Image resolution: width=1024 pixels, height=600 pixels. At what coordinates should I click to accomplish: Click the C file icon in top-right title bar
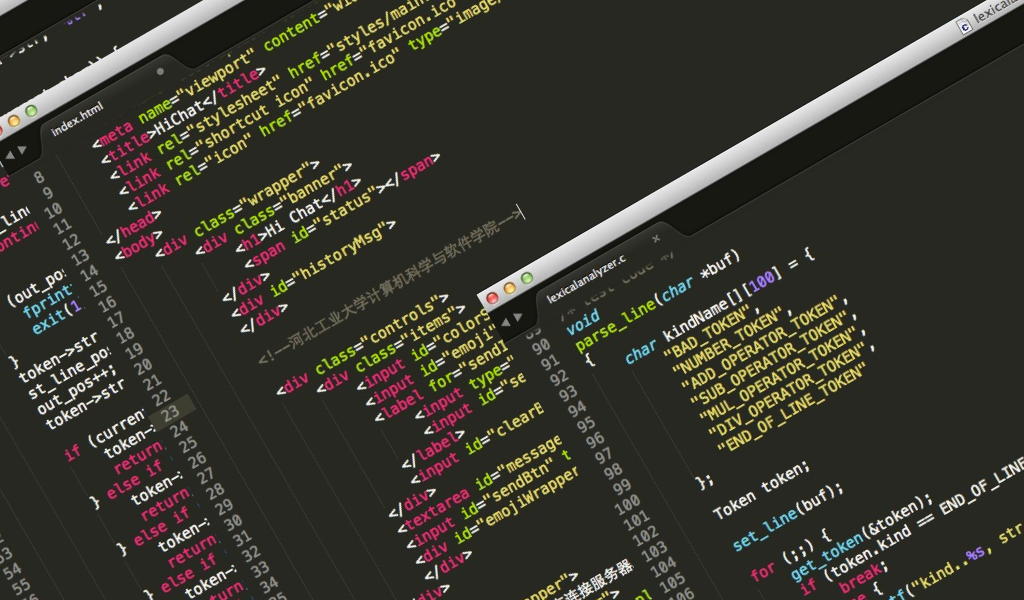point(964,26)
